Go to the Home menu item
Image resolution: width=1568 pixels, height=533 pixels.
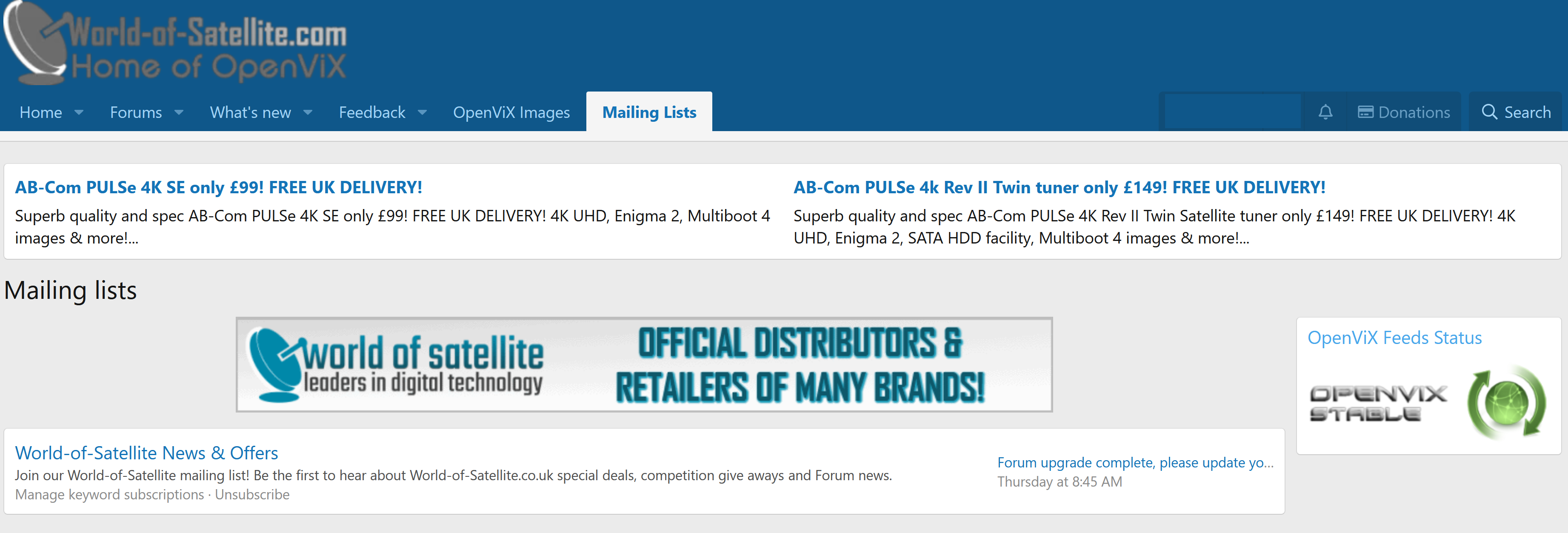pyautogui.click(x=41, y=113)
